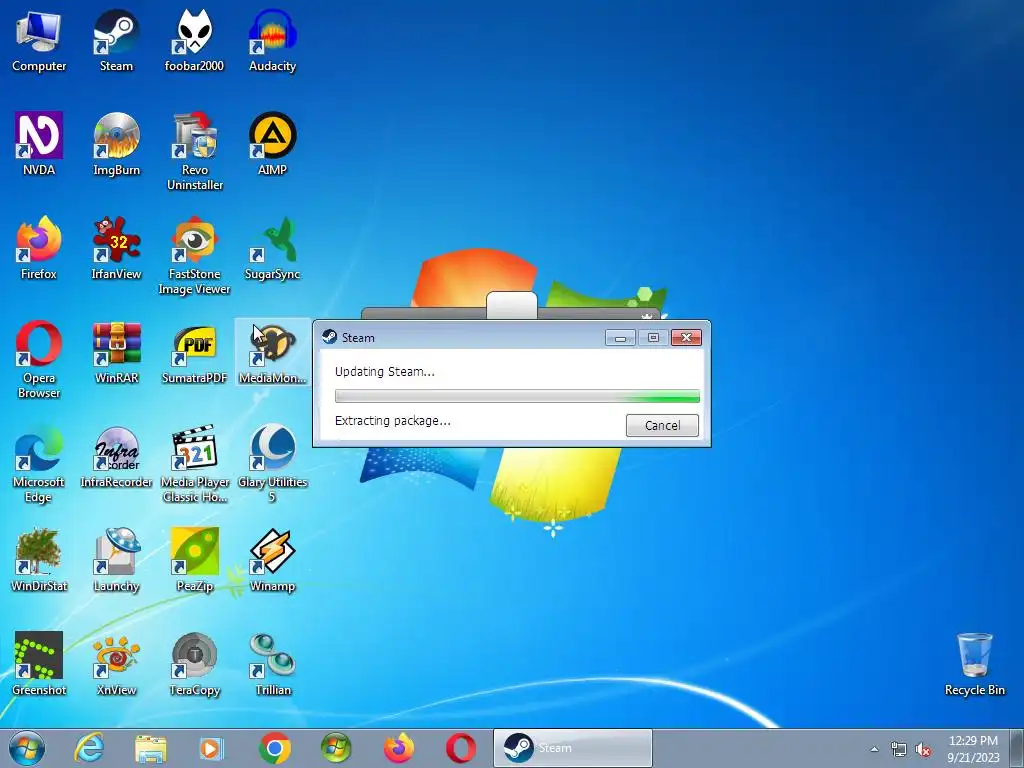Select the NVDA desktop shortcut
This screenshot has height=768, width=1024.
pyautogui.click(x=39, y=144)
